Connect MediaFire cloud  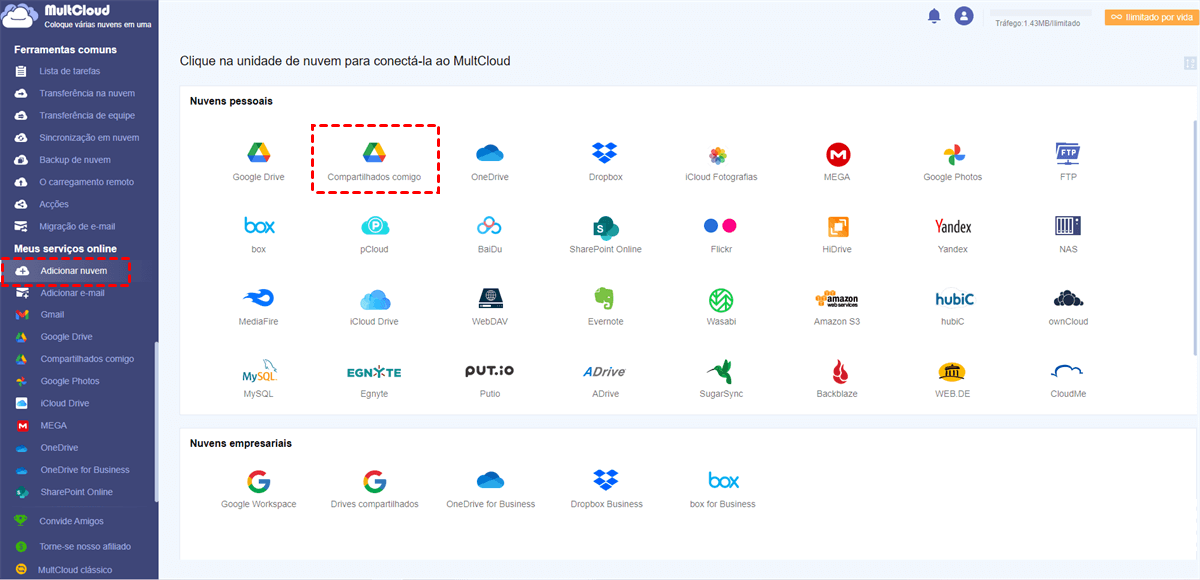coord(259,306)
